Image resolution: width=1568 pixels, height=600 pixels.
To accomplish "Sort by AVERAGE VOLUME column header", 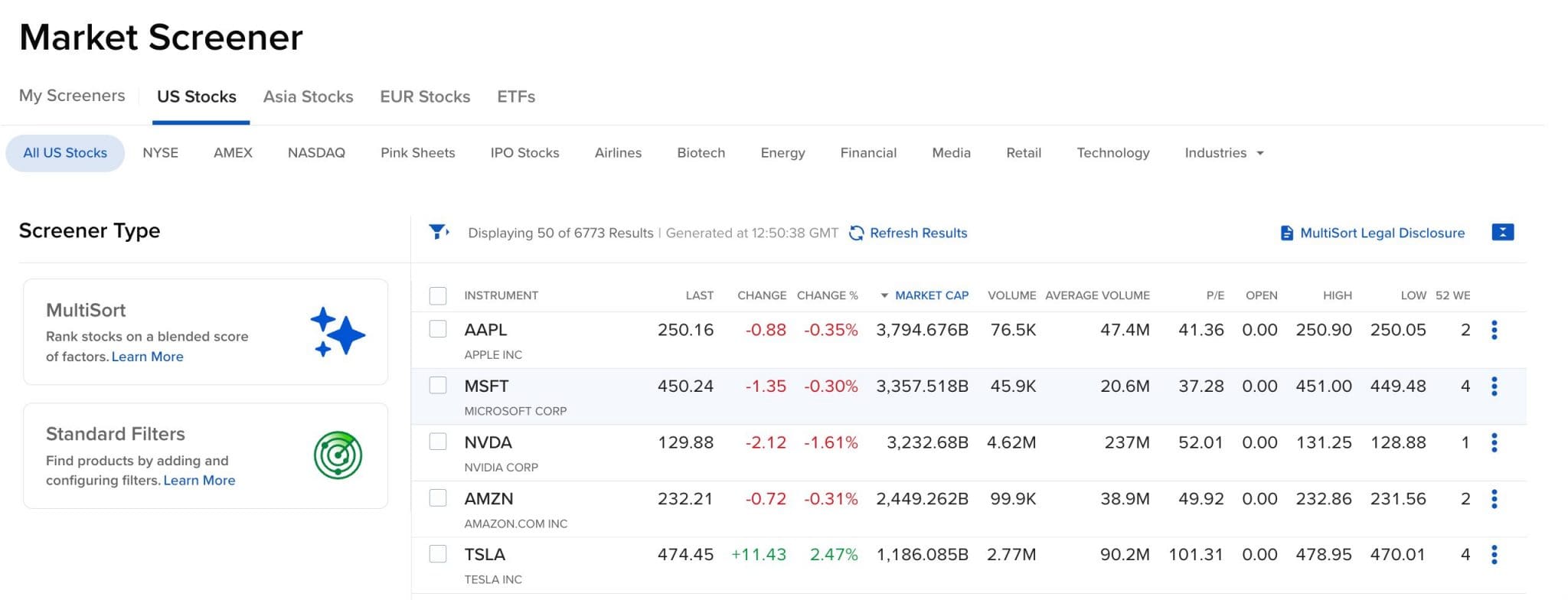I will click(x=1097, y=295).
